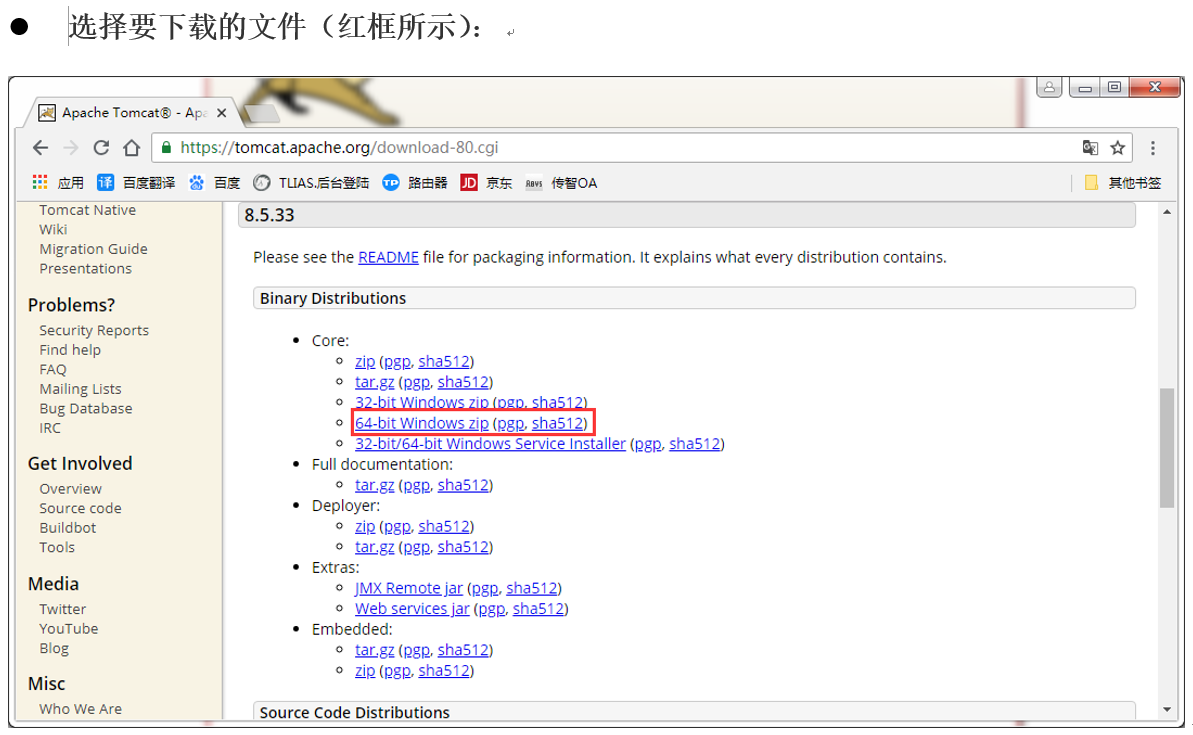Open Who We Are sidebar link
The width and height of the screenshot is (1193, 735).
click(x=81, y=709)
